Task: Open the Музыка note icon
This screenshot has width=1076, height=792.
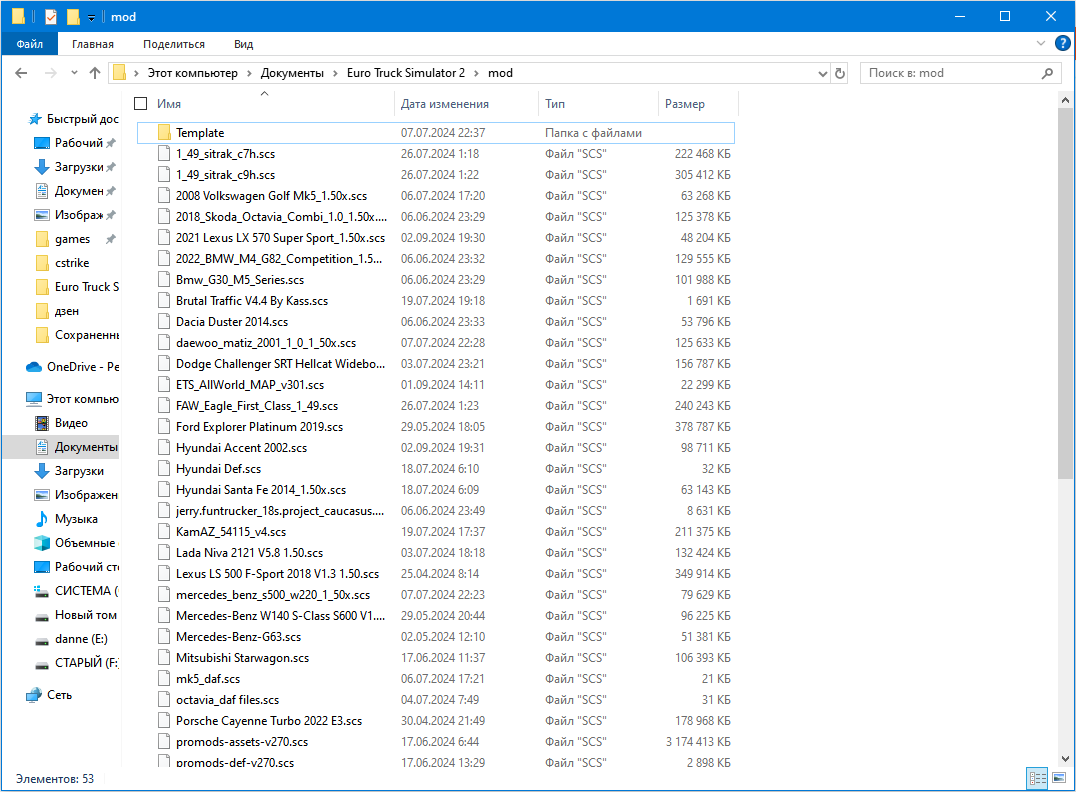Action: pyautogui.click(x=42, y=519)
